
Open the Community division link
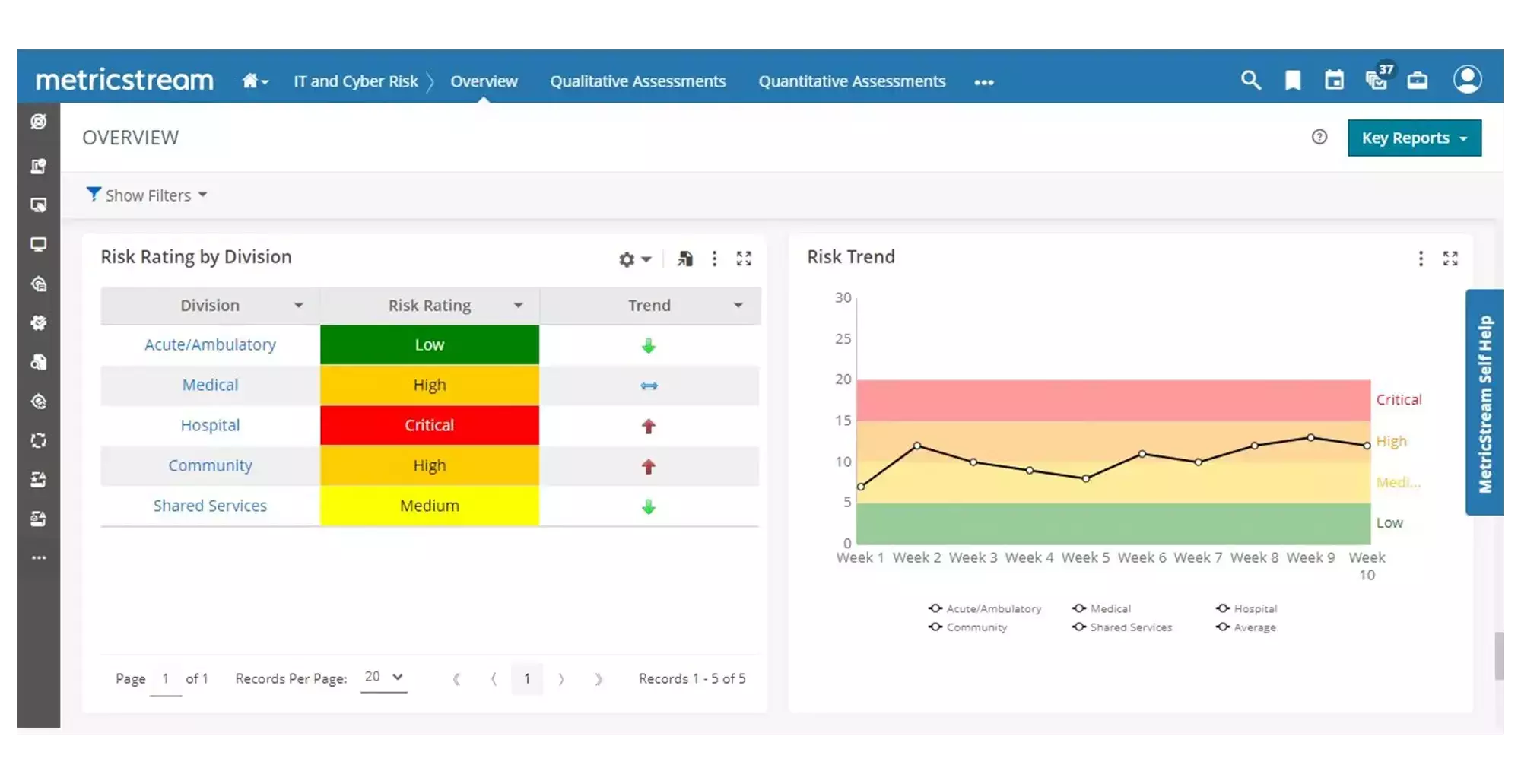[x=210, y=465]
